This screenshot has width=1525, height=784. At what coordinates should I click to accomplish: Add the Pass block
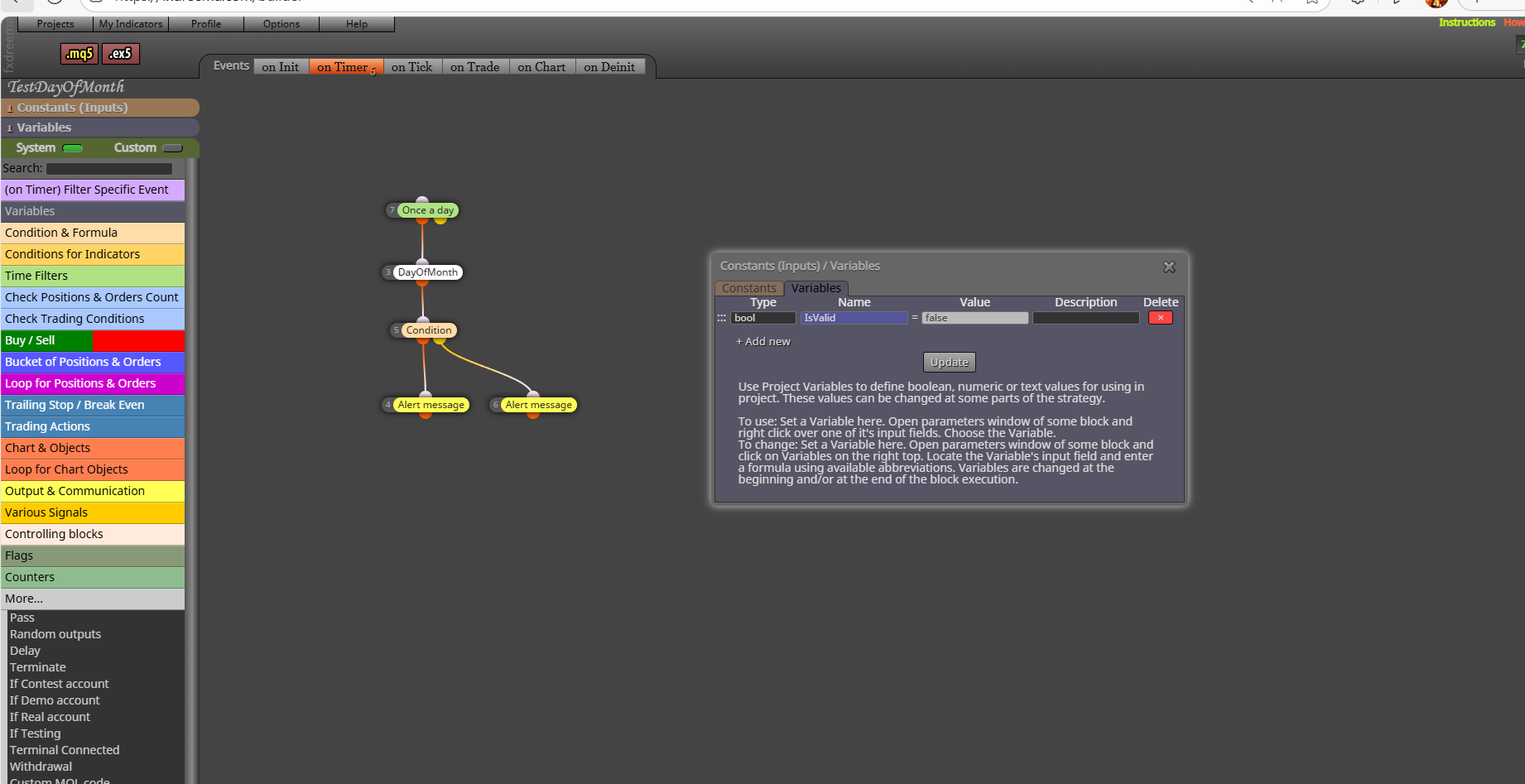[22, 618]
